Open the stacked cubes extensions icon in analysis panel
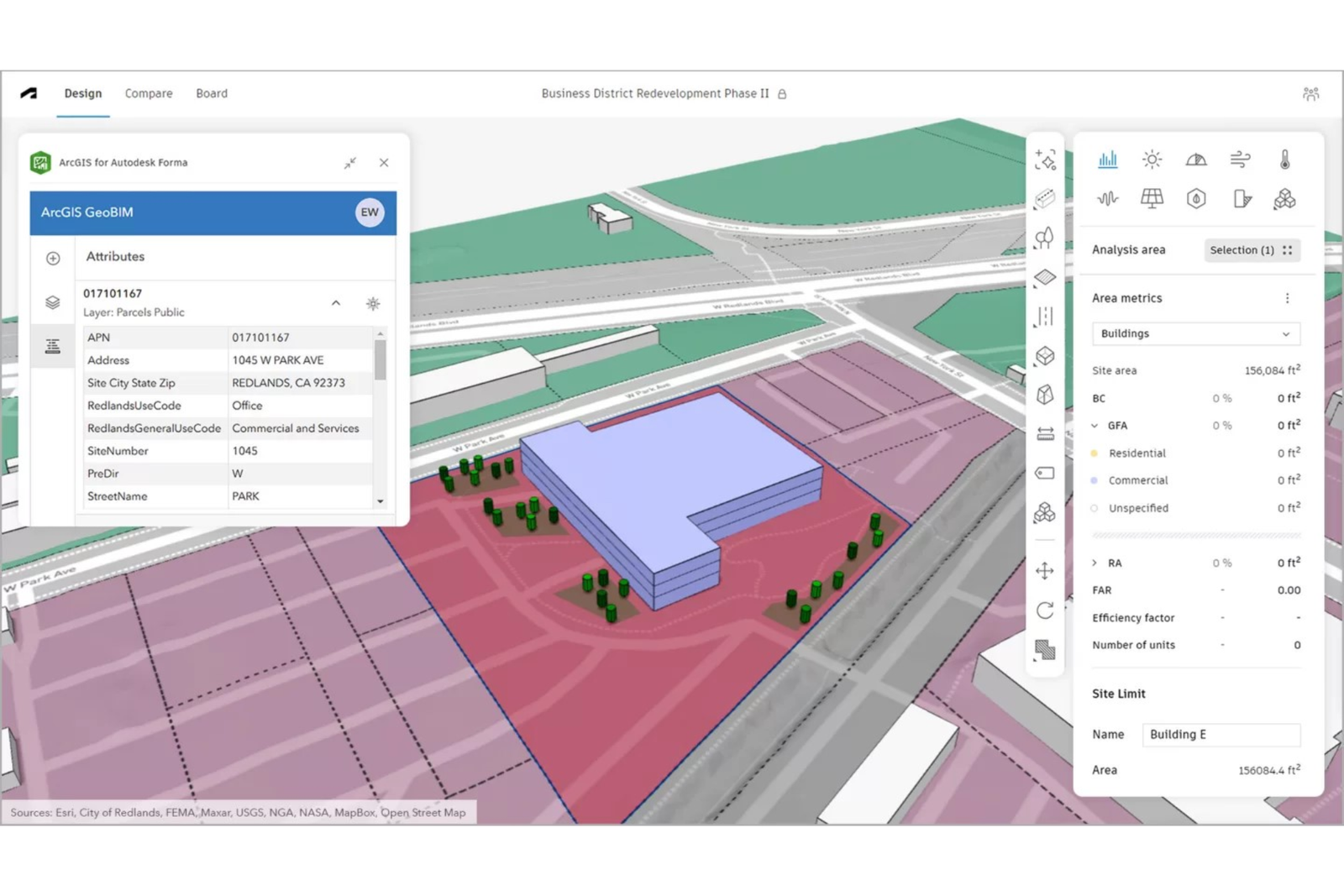 (1284, 198)
